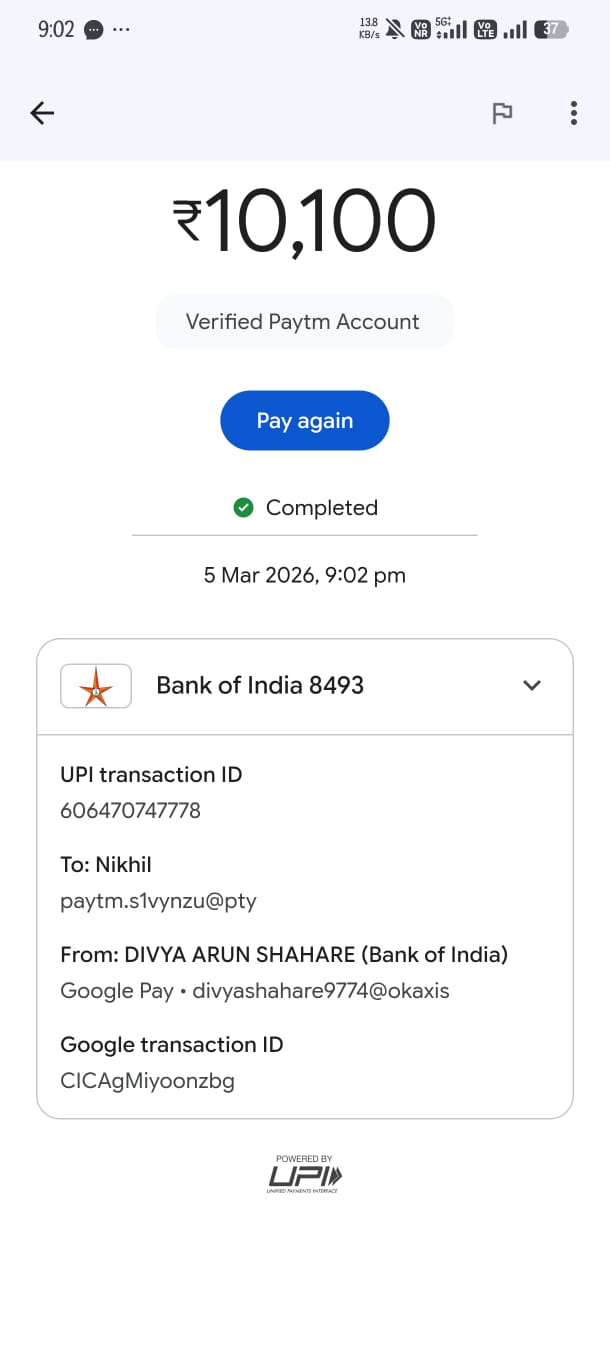Tap the Bank of India star logo
Image resolution: width=610 pixels, height=1356 pixels.
(96, 686)
